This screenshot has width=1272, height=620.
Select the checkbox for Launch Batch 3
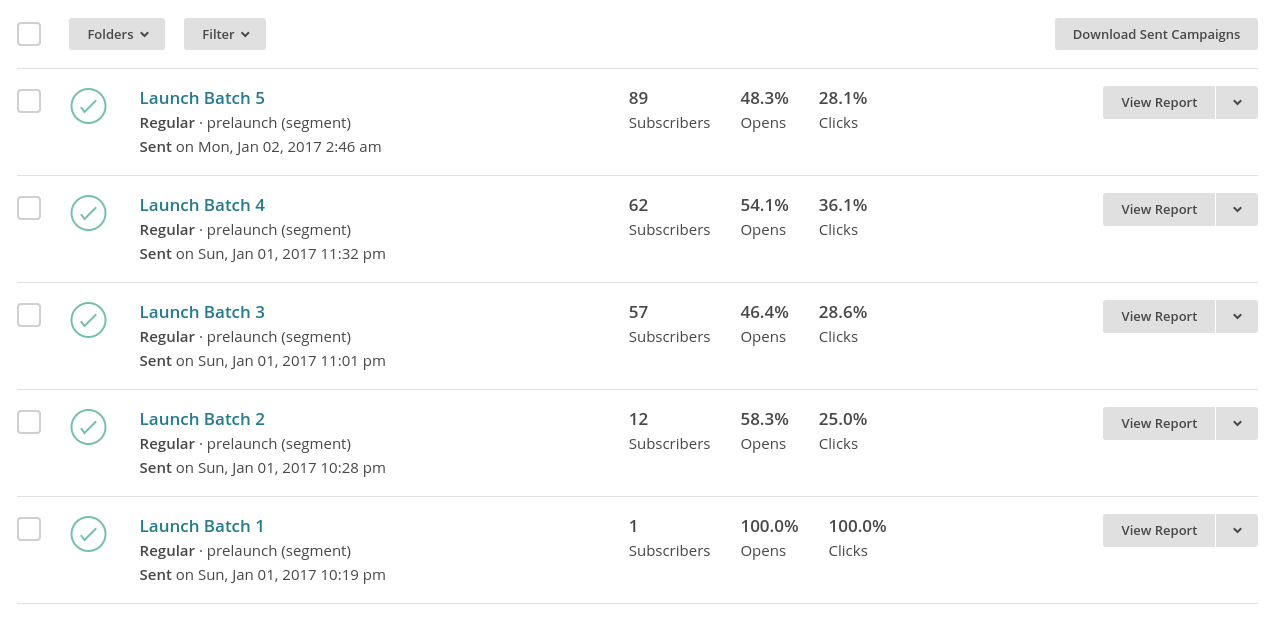point(29,314)
